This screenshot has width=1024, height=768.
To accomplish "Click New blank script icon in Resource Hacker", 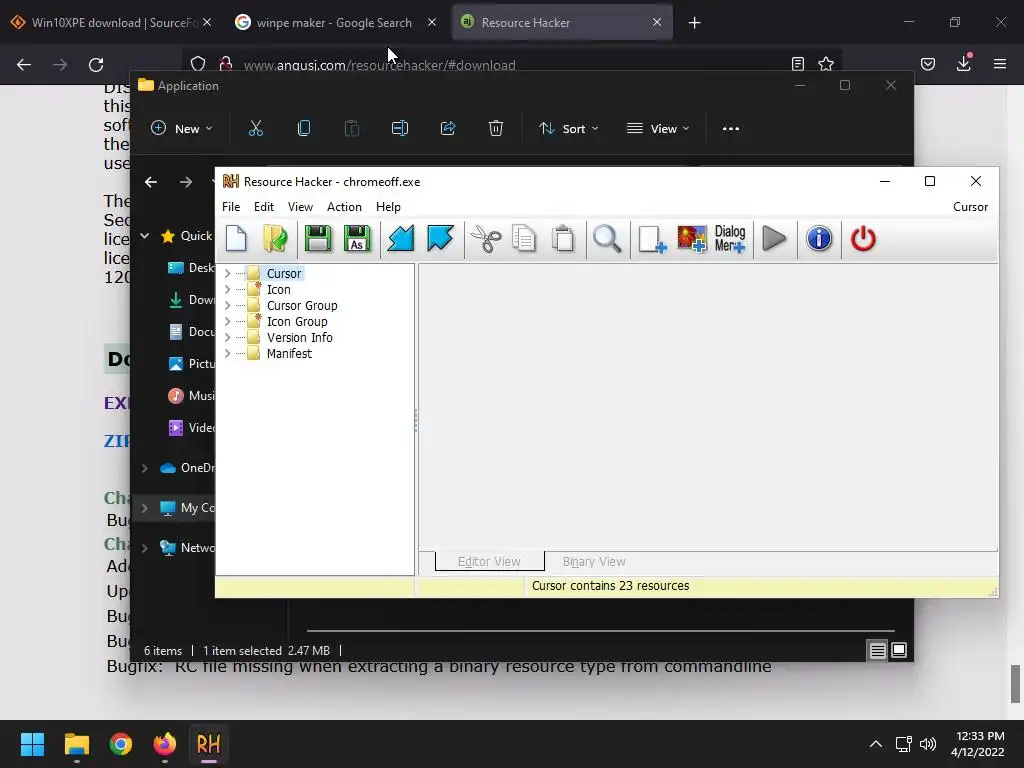I will click(x=236, y=238).
